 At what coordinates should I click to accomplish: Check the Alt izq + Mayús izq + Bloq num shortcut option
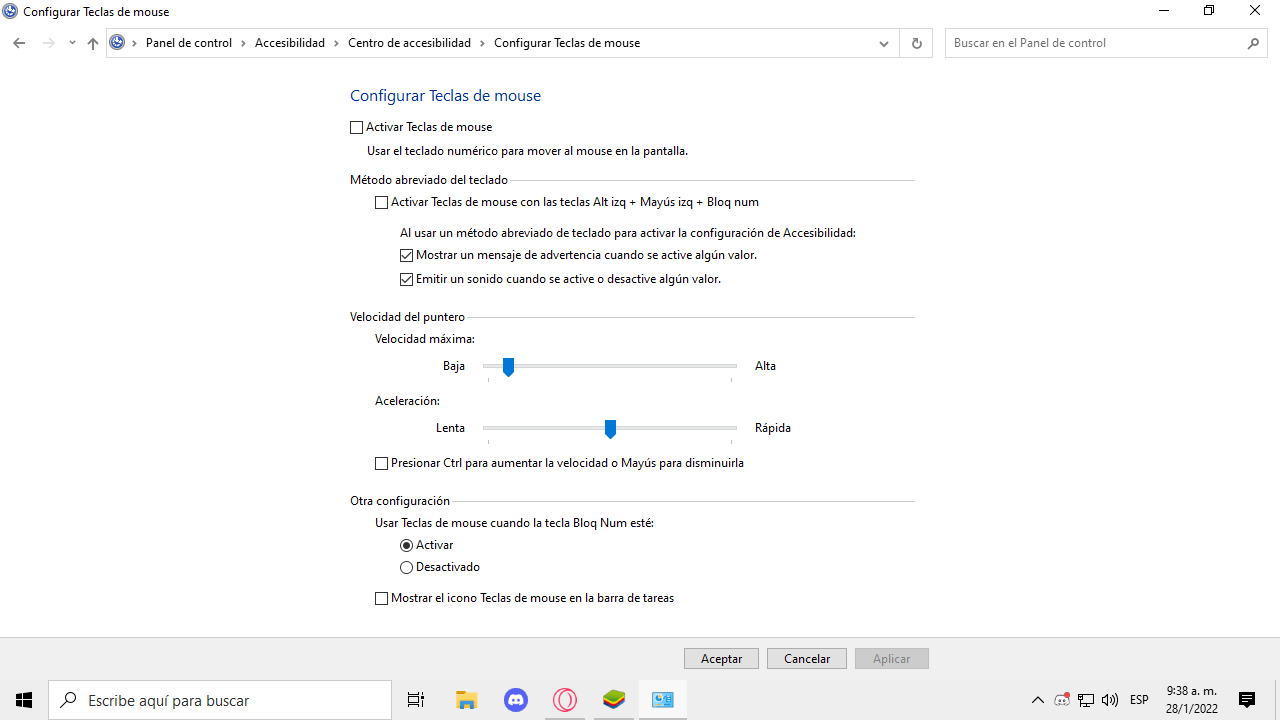[381, 202]
